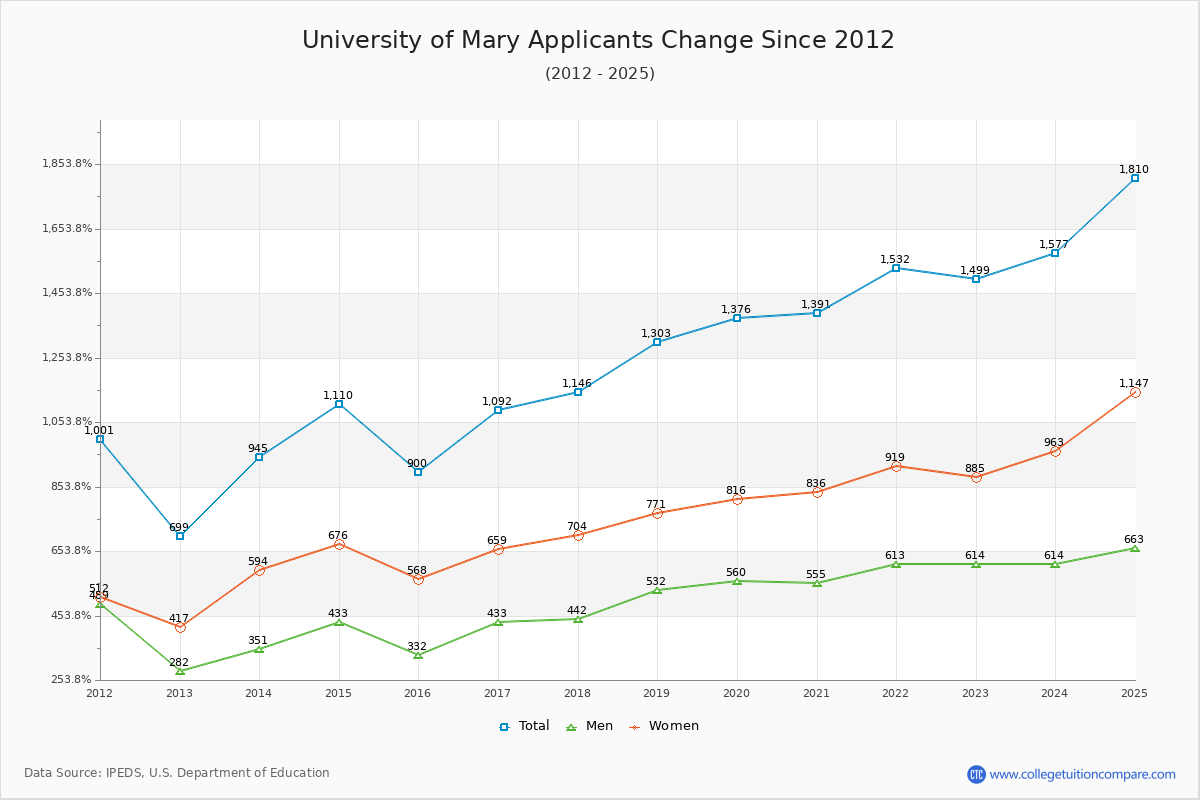Click the Data Source IPEDS text
Viewport: 1200px width, 800px height.
coord(177,773)
